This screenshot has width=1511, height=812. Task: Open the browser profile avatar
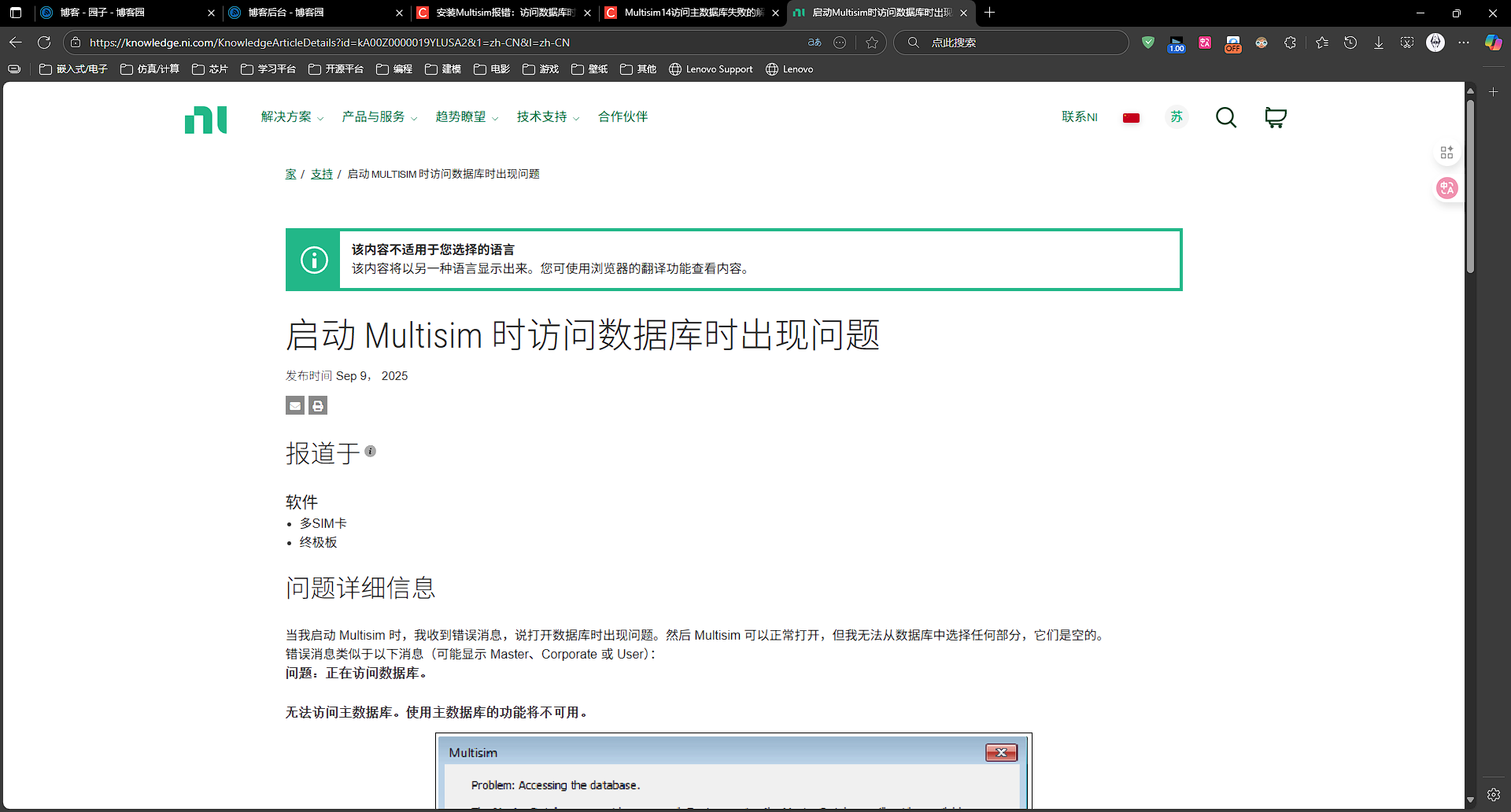[1435, 42]
